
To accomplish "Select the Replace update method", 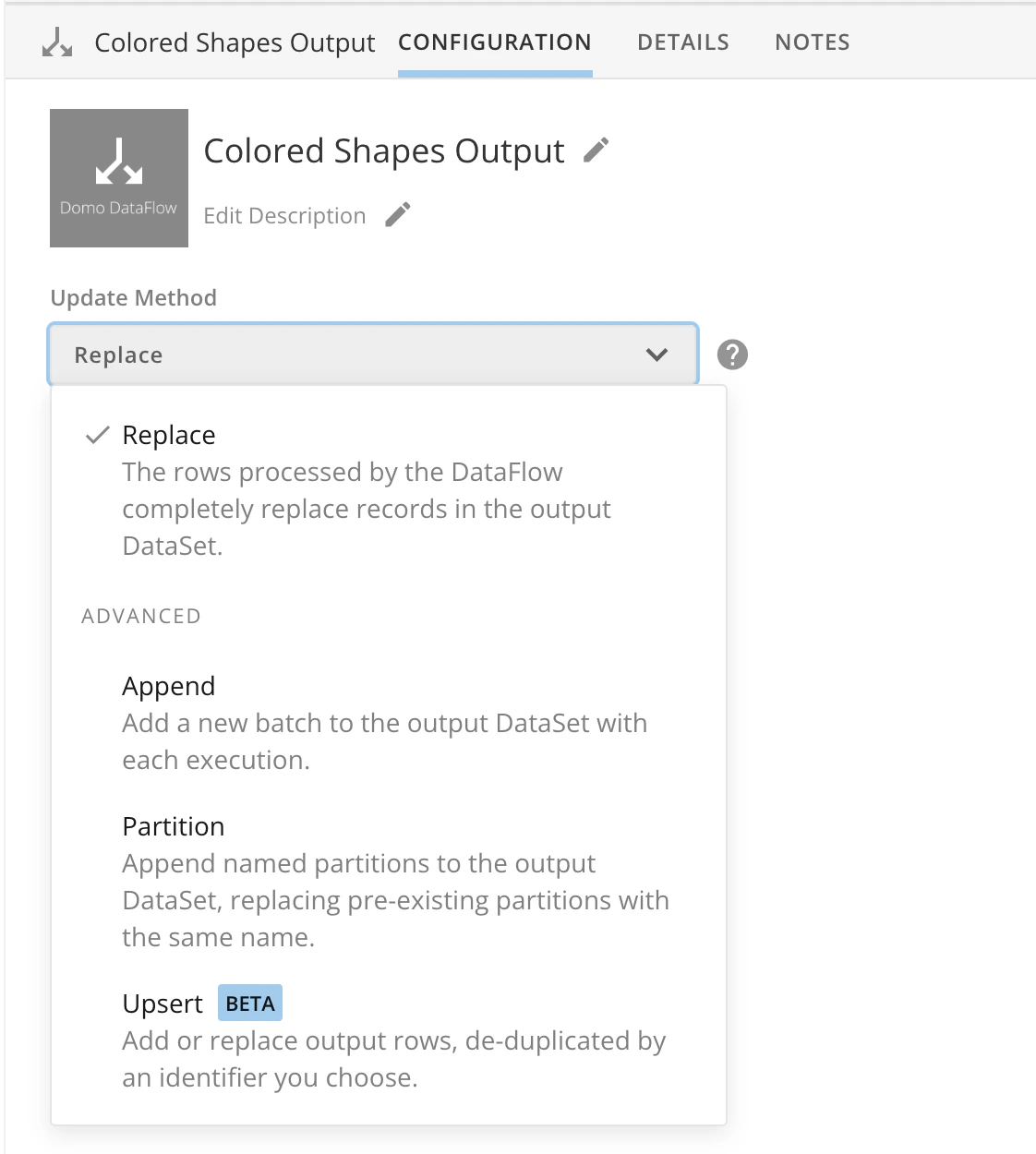I will coord(389,489).
